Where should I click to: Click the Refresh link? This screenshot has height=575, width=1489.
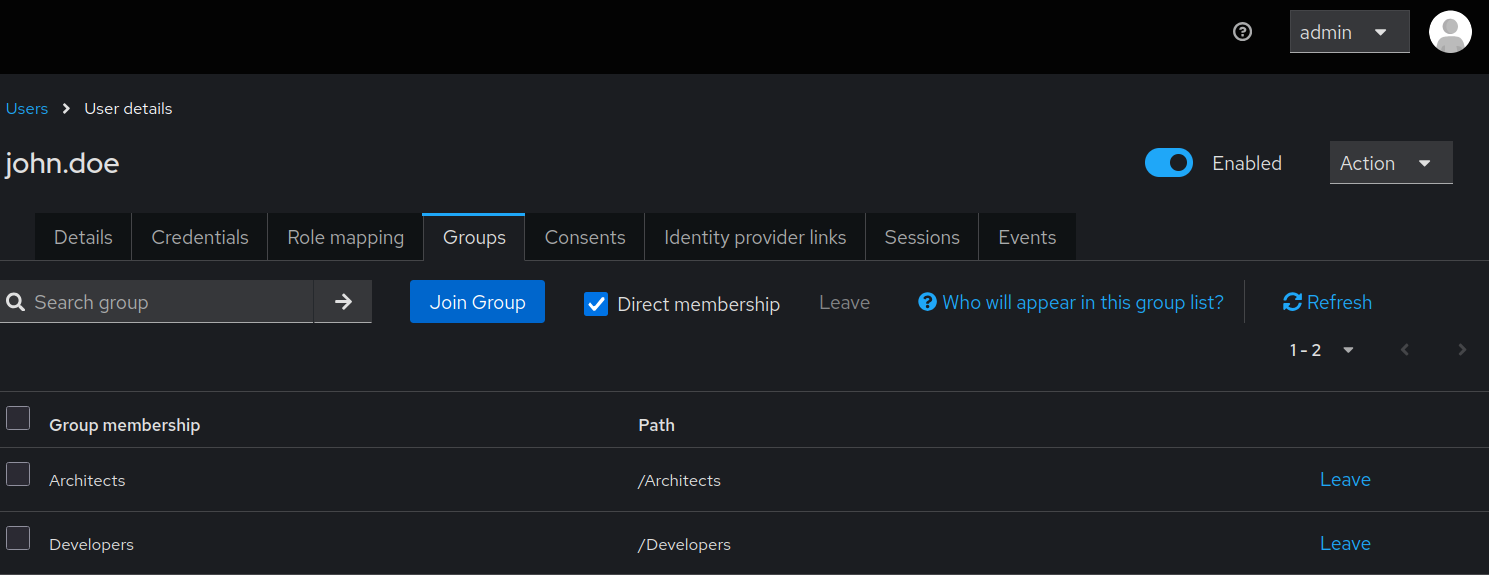(1327, 302)
